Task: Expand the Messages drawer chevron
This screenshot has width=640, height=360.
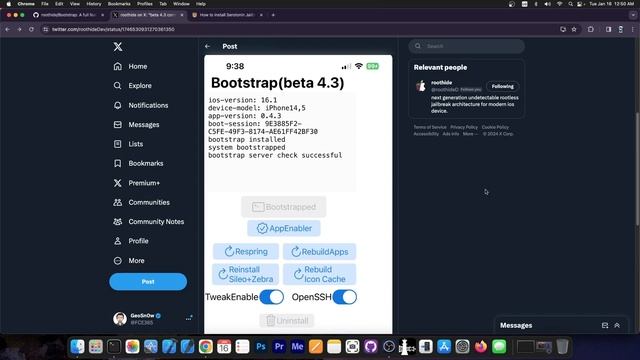Action: [x=617, y=325]
